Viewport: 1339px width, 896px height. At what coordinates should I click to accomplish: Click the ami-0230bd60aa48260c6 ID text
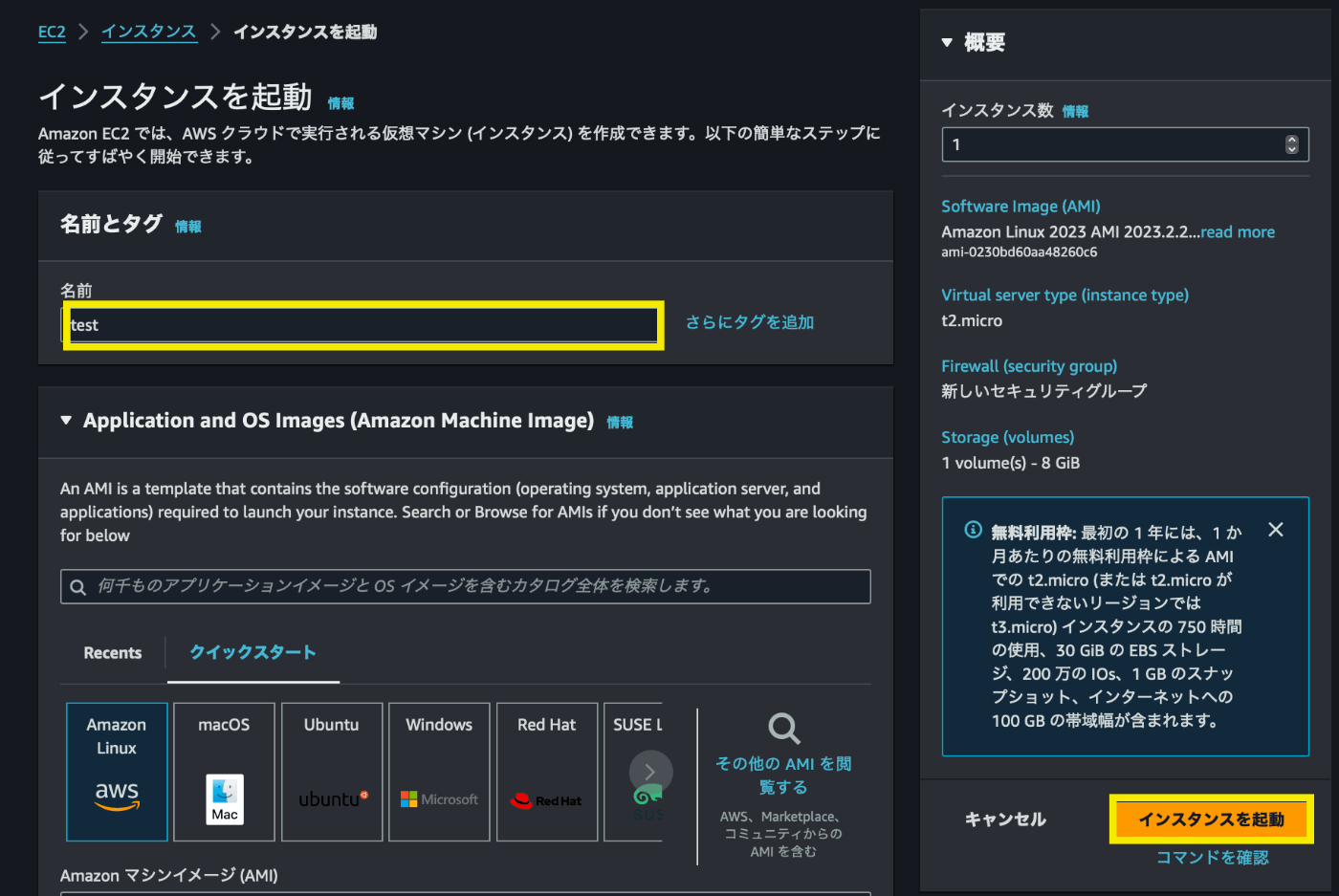[1019, 252]
